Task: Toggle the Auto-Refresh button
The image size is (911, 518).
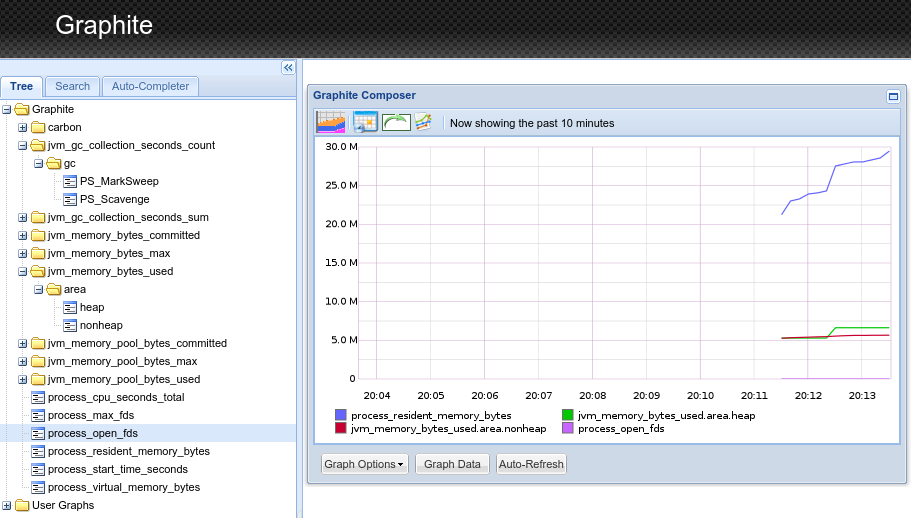Action: point(531,464)
